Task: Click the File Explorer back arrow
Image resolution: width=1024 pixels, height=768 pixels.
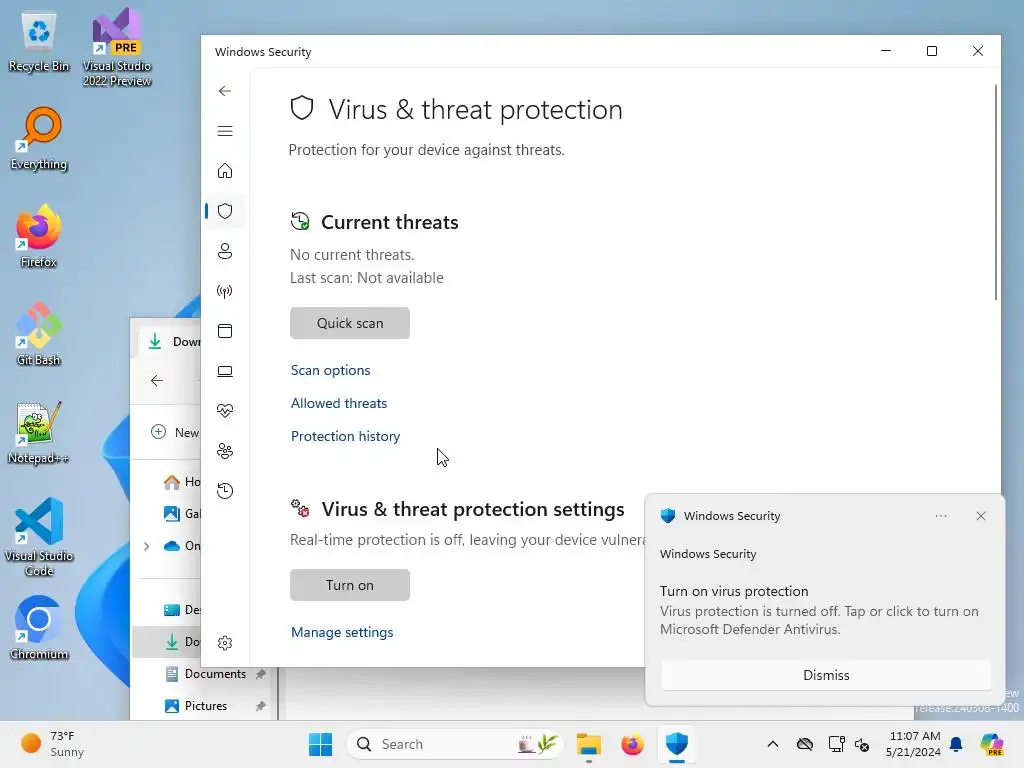Action: pos(157,381)
